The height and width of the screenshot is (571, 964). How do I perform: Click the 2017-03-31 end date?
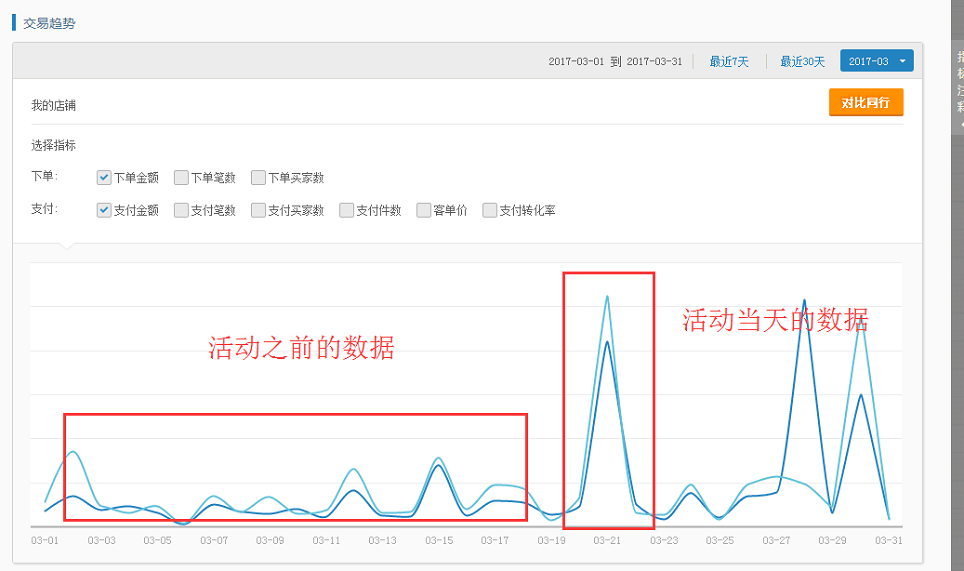tap(655, 62)
